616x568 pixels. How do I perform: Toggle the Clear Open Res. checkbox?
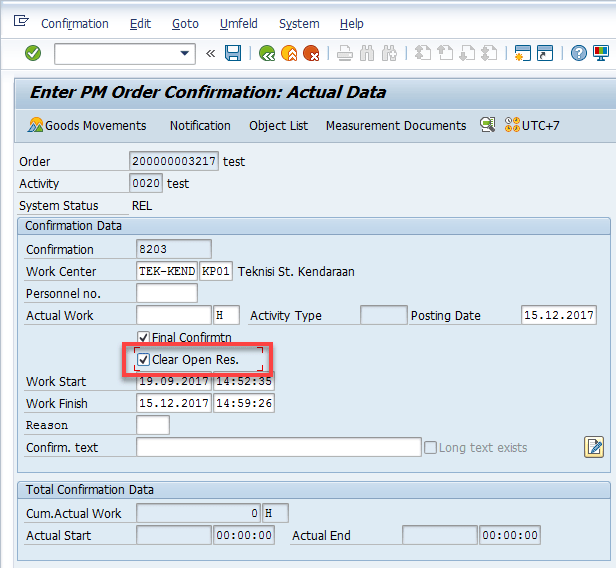coord(144,360)
